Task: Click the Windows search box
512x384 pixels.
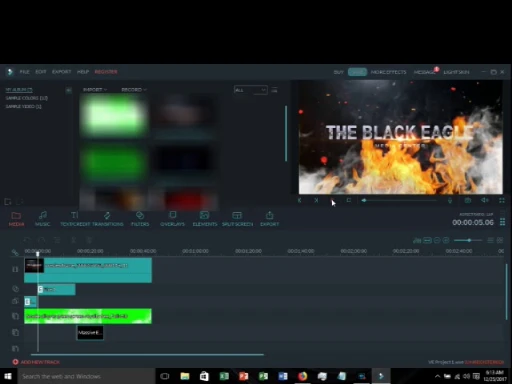Action: pyautogui.click(x=87, y=376)
